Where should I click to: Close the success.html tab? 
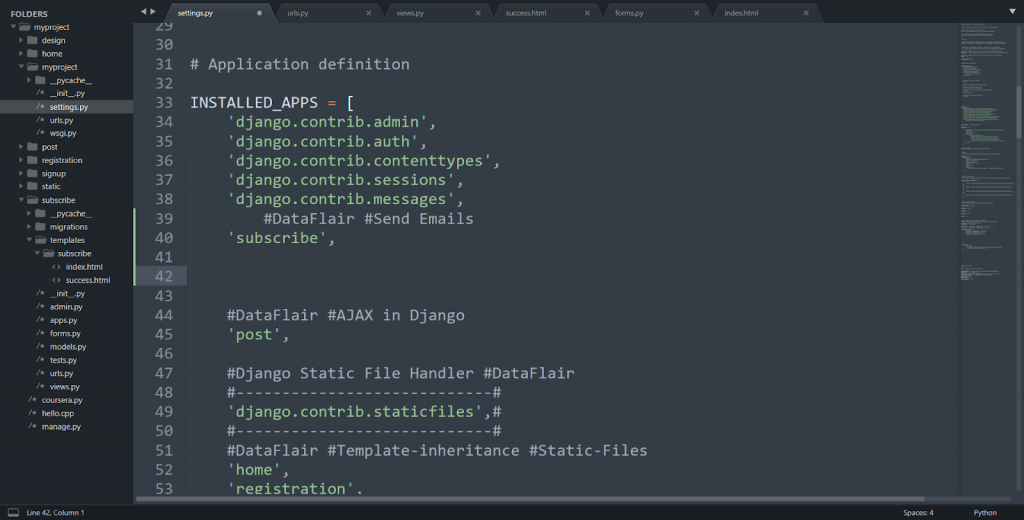pos(587,13)
